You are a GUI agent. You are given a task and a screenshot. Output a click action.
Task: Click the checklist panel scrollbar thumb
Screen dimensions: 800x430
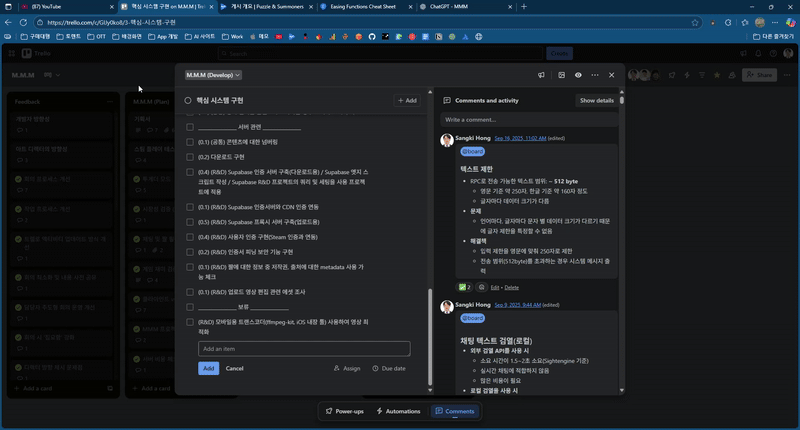tap(430, 337)
